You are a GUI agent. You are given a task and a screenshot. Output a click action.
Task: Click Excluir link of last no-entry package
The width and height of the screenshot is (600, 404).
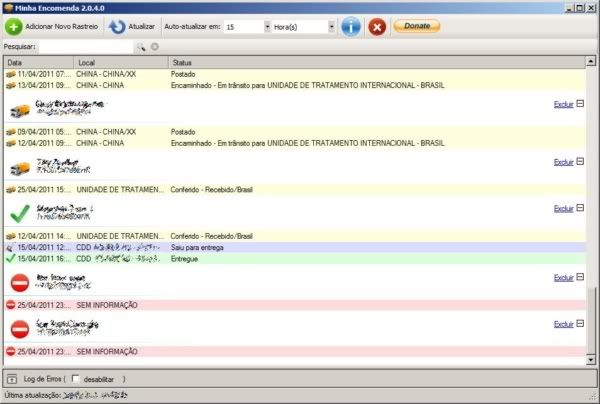(x=563, y=324)
